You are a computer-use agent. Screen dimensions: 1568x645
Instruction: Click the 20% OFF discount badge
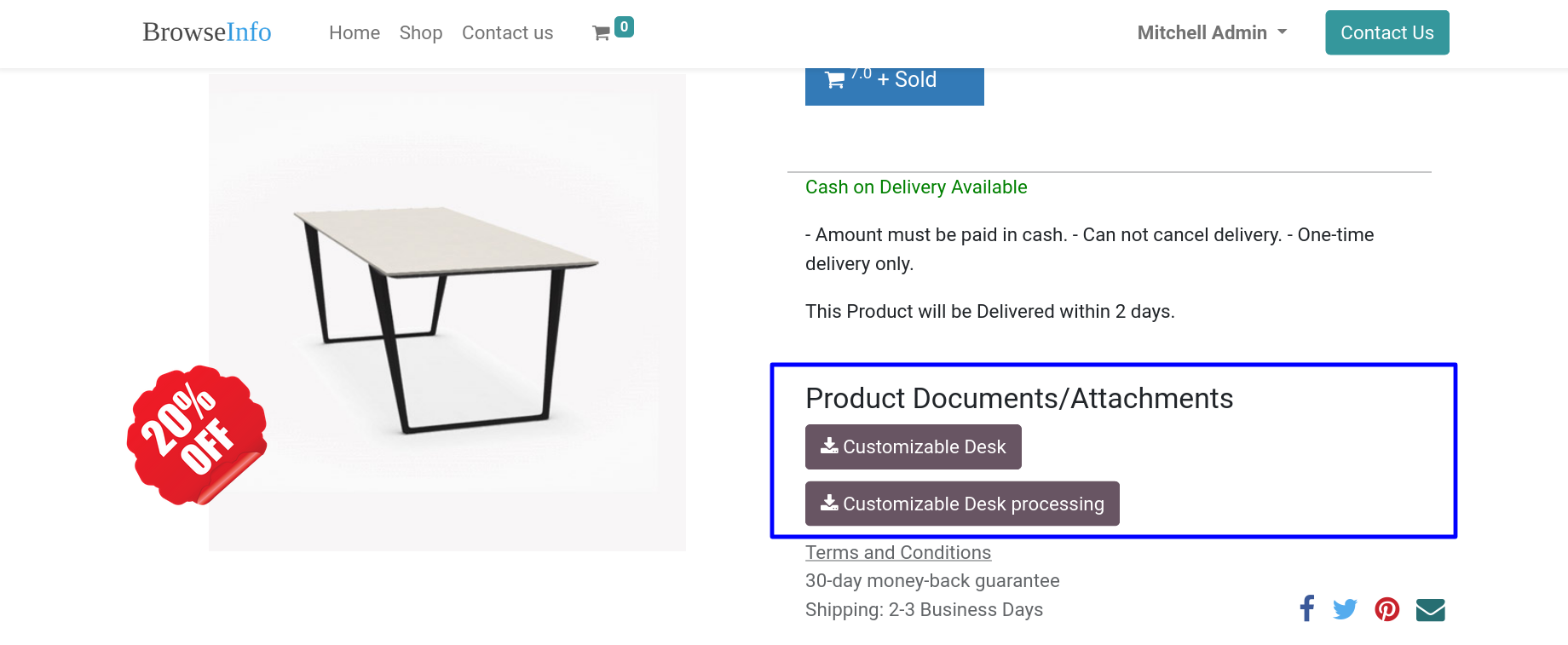click(x=197, y=435)
